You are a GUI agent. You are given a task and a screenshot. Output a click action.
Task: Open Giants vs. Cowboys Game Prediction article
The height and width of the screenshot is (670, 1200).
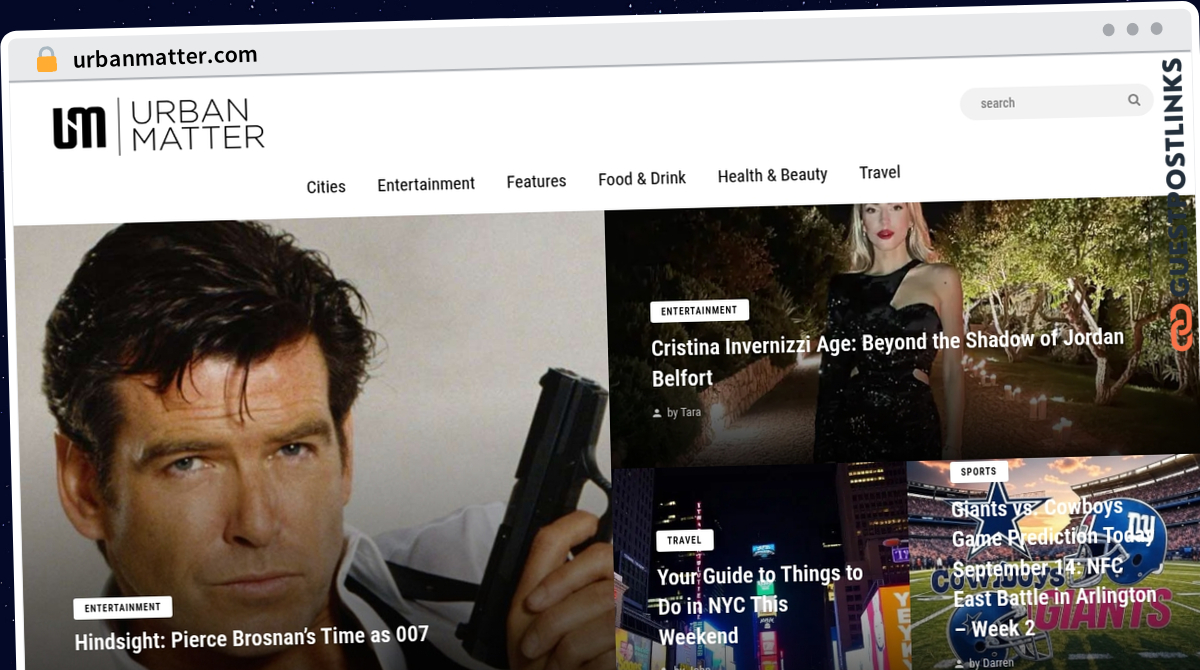[x=1055, y=567]
